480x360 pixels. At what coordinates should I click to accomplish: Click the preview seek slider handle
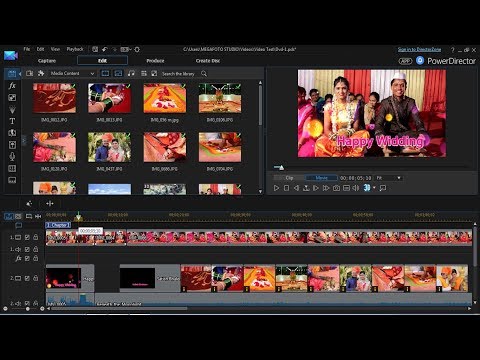281,167
